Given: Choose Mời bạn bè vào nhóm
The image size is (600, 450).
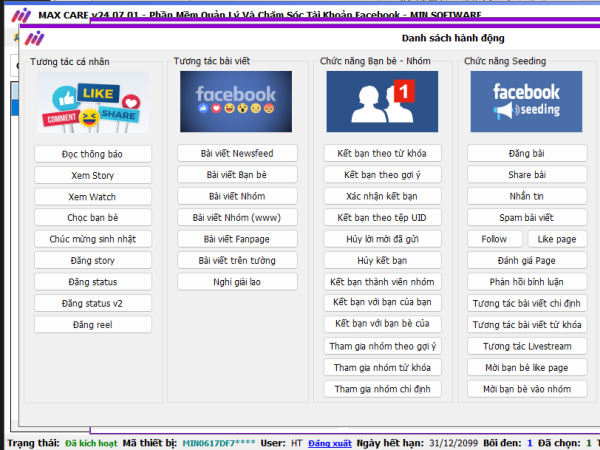Looking at the screenshot, I should (x=527, y=389).
